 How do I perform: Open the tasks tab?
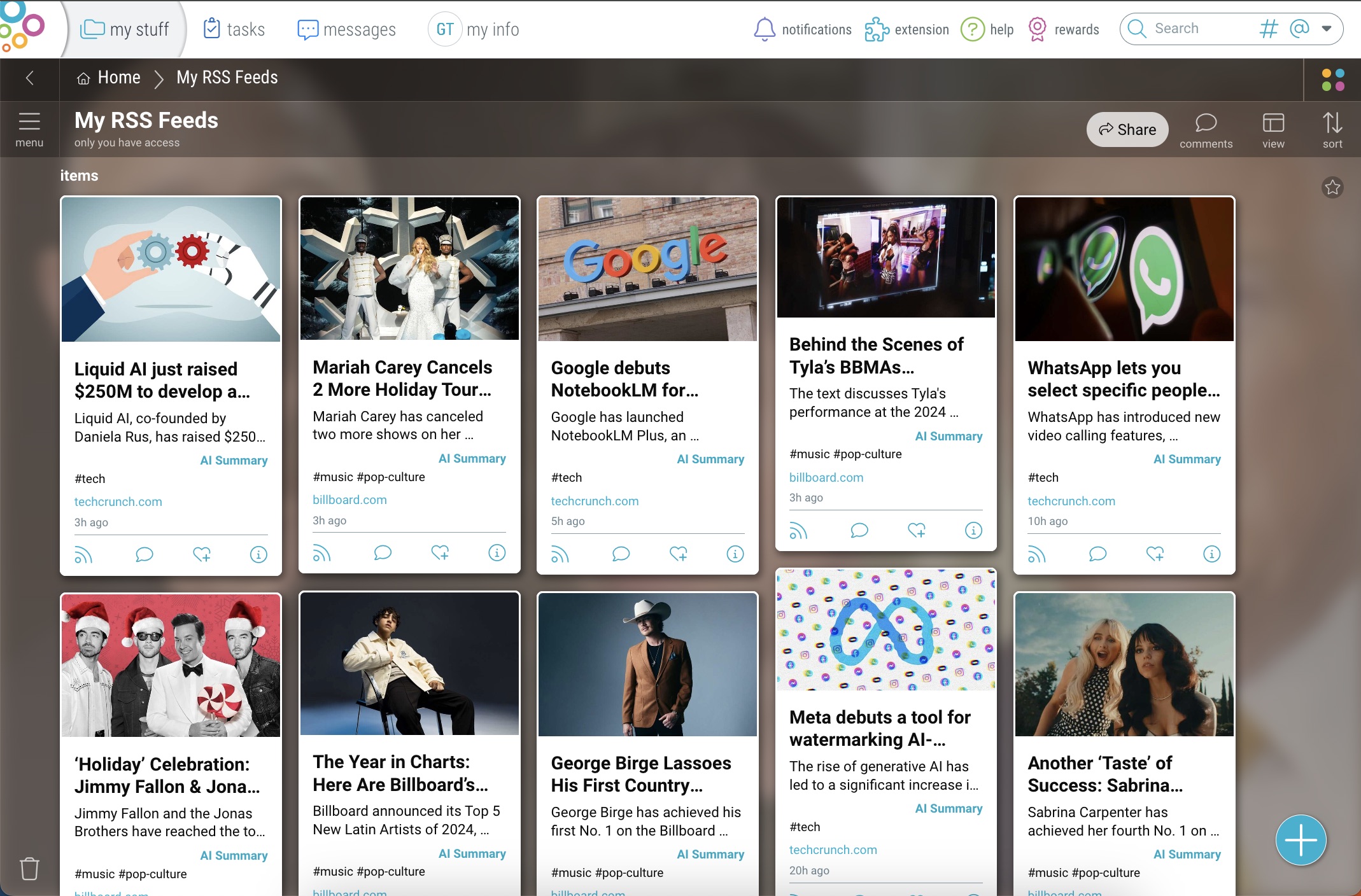point(234,29)
